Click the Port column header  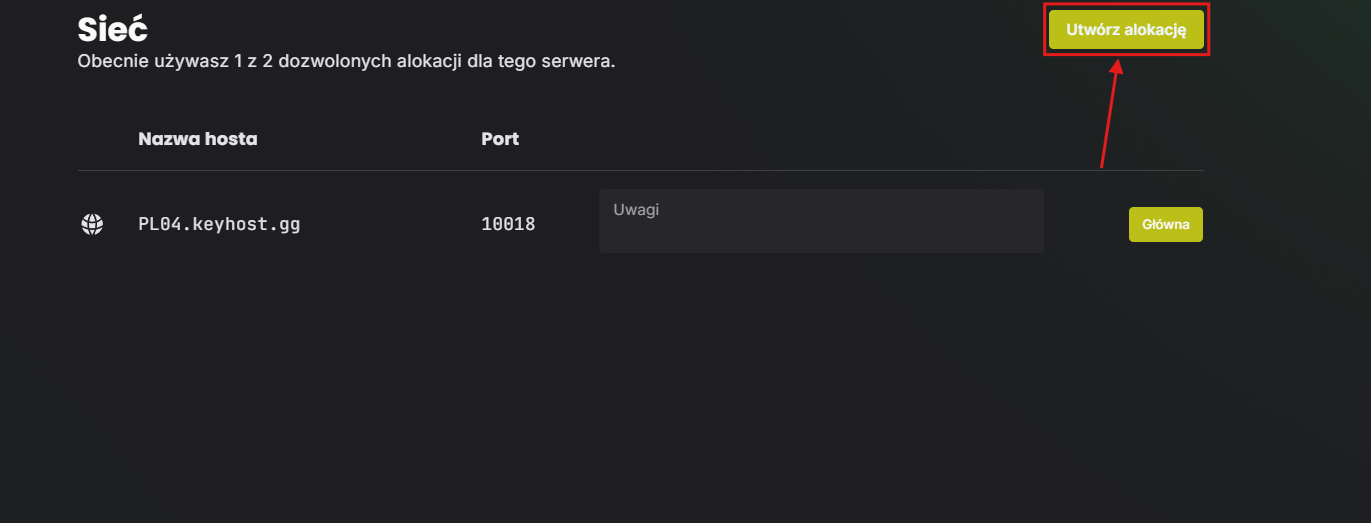click(500, 139)
